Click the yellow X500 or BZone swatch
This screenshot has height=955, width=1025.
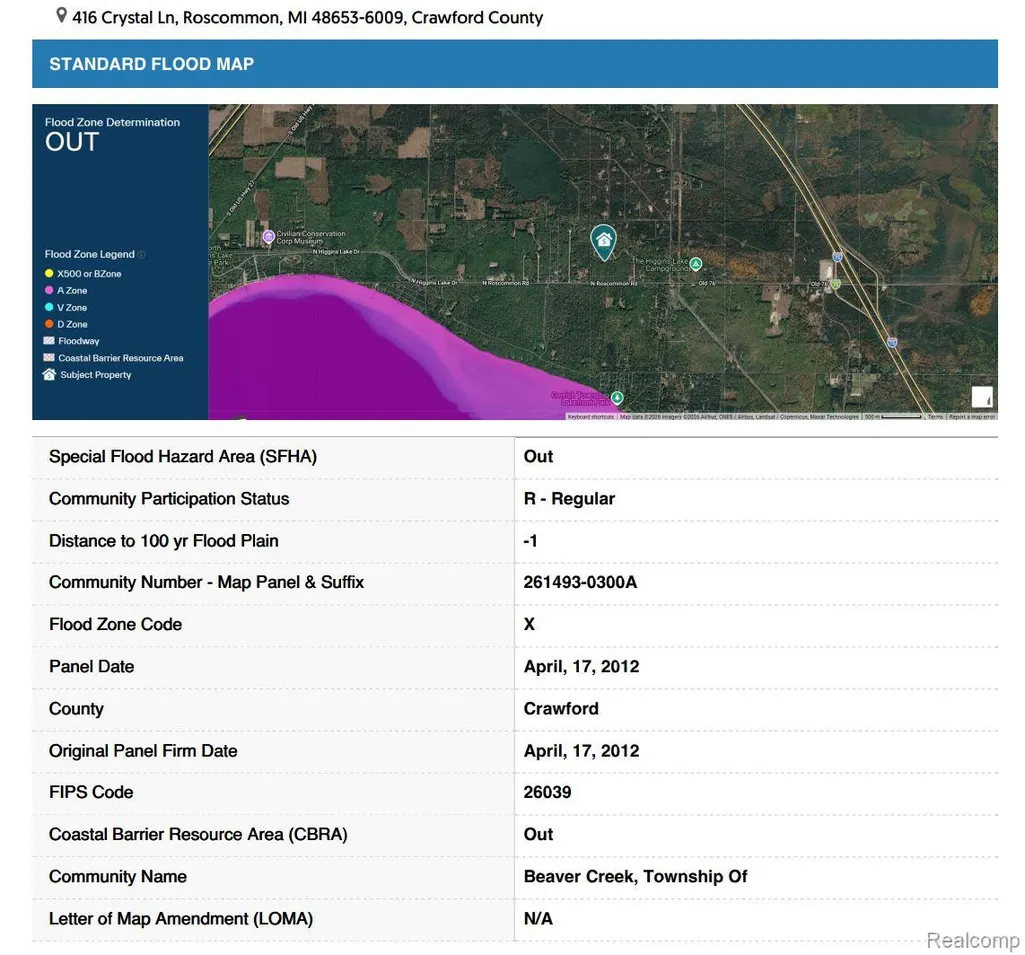tap(49, 273)
